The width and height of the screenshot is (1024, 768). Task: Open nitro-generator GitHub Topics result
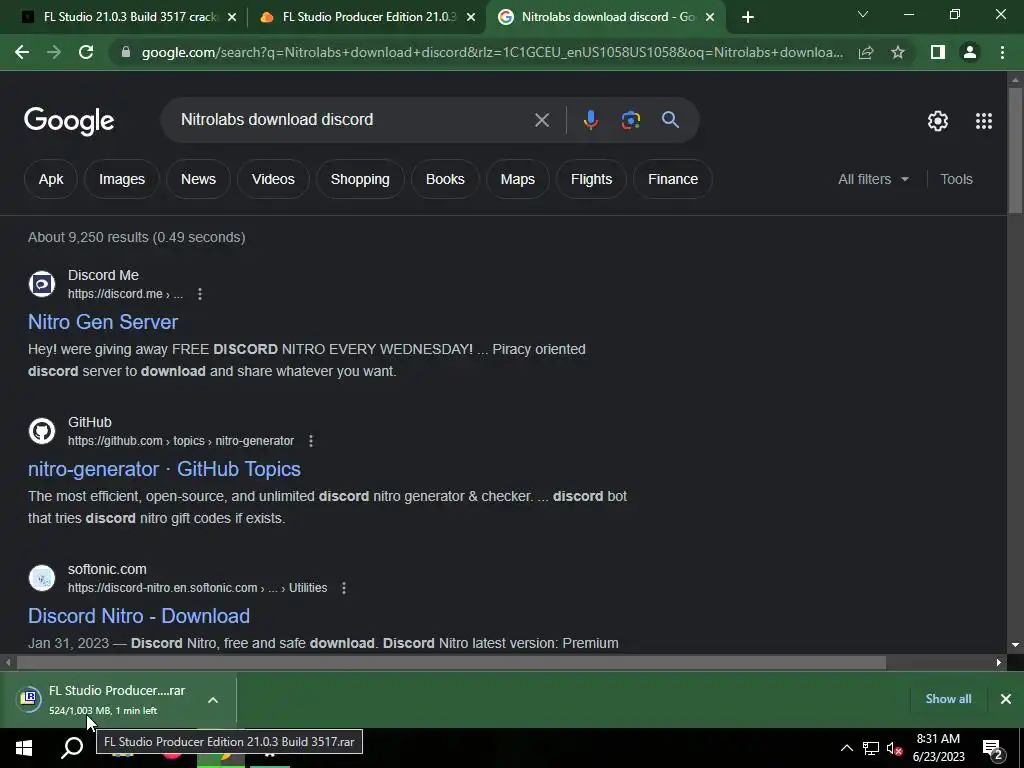point(165,469)
